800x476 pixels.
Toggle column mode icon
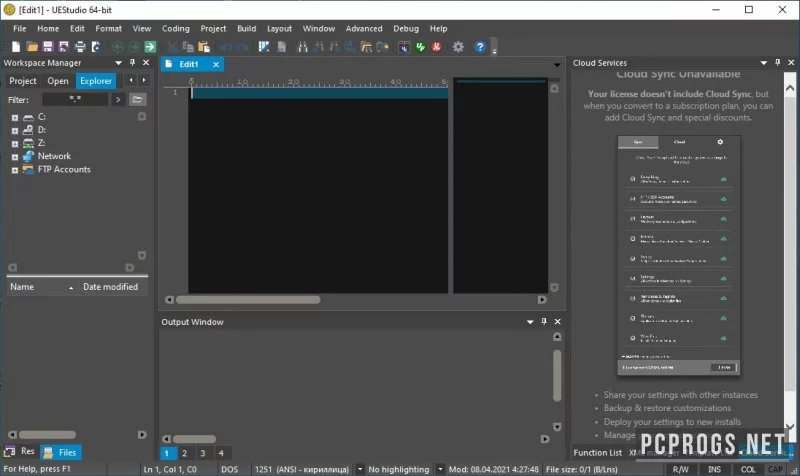[264, 47]
